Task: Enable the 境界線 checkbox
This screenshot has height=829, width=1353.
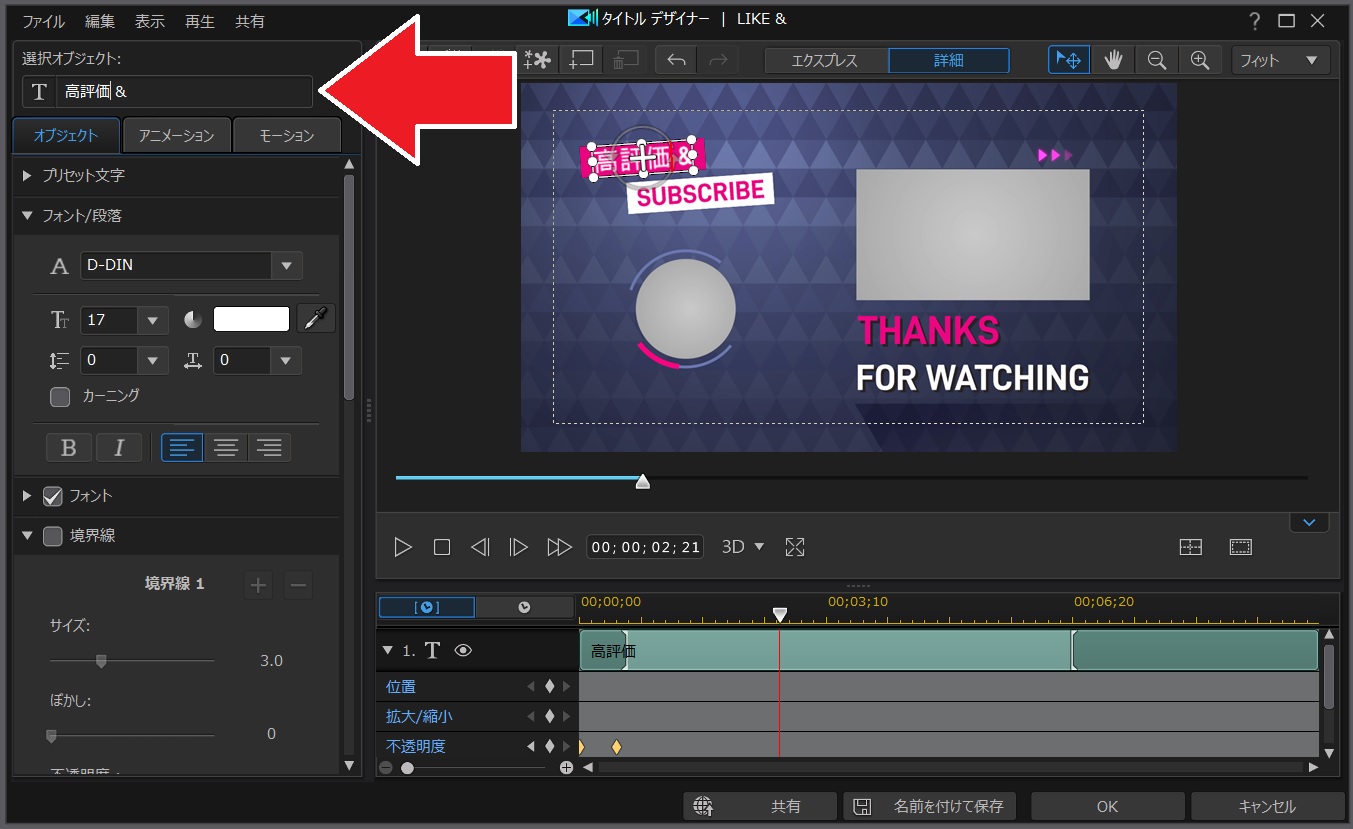Action: click(53, 536)
